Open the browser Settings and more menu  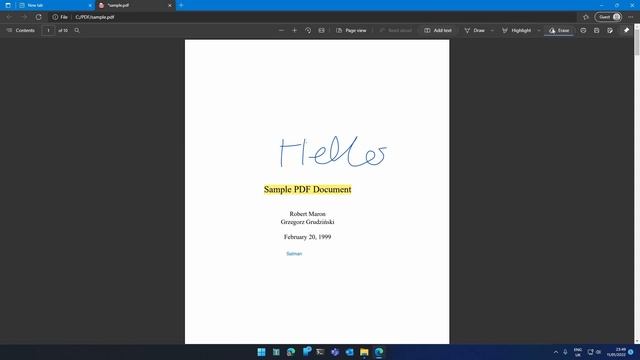coord(631,17)
